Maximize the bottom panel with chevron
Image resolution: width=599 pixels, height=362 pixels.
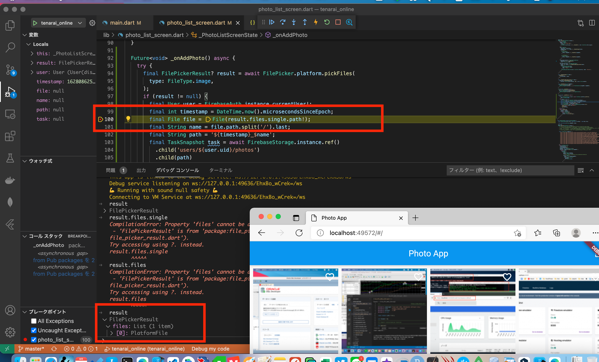tap(591, 170)
